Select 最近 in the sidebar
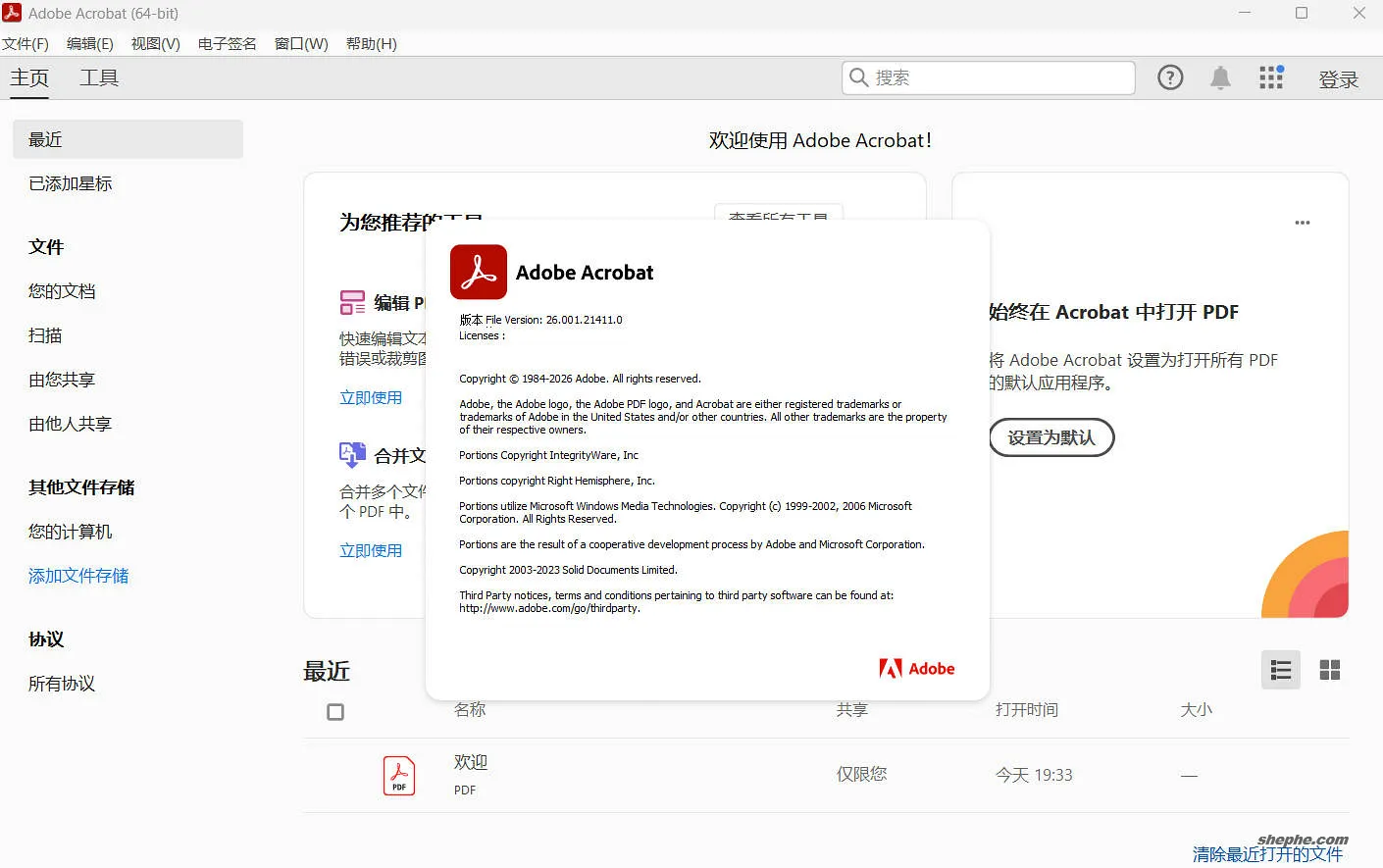 (x=128, y=139)
